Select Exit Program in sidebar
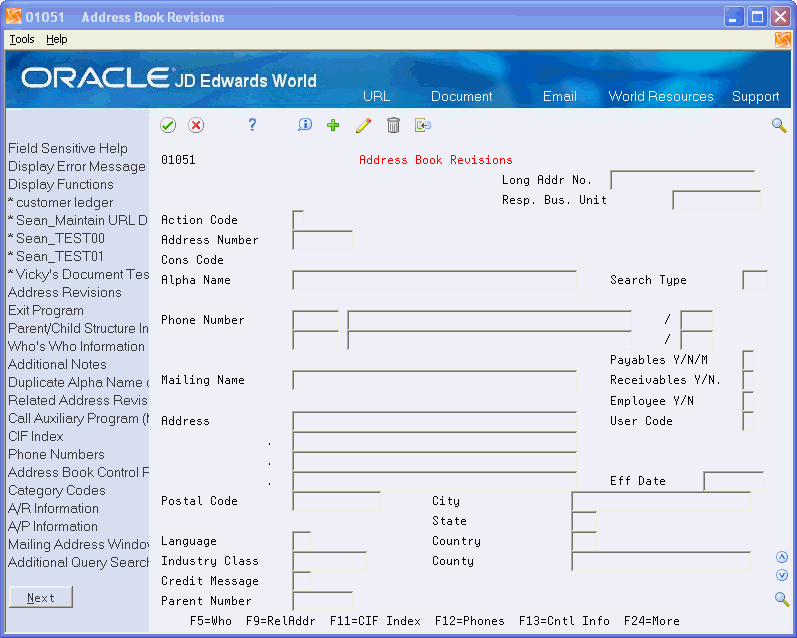The image size is (797, 638). coord(46,311)
